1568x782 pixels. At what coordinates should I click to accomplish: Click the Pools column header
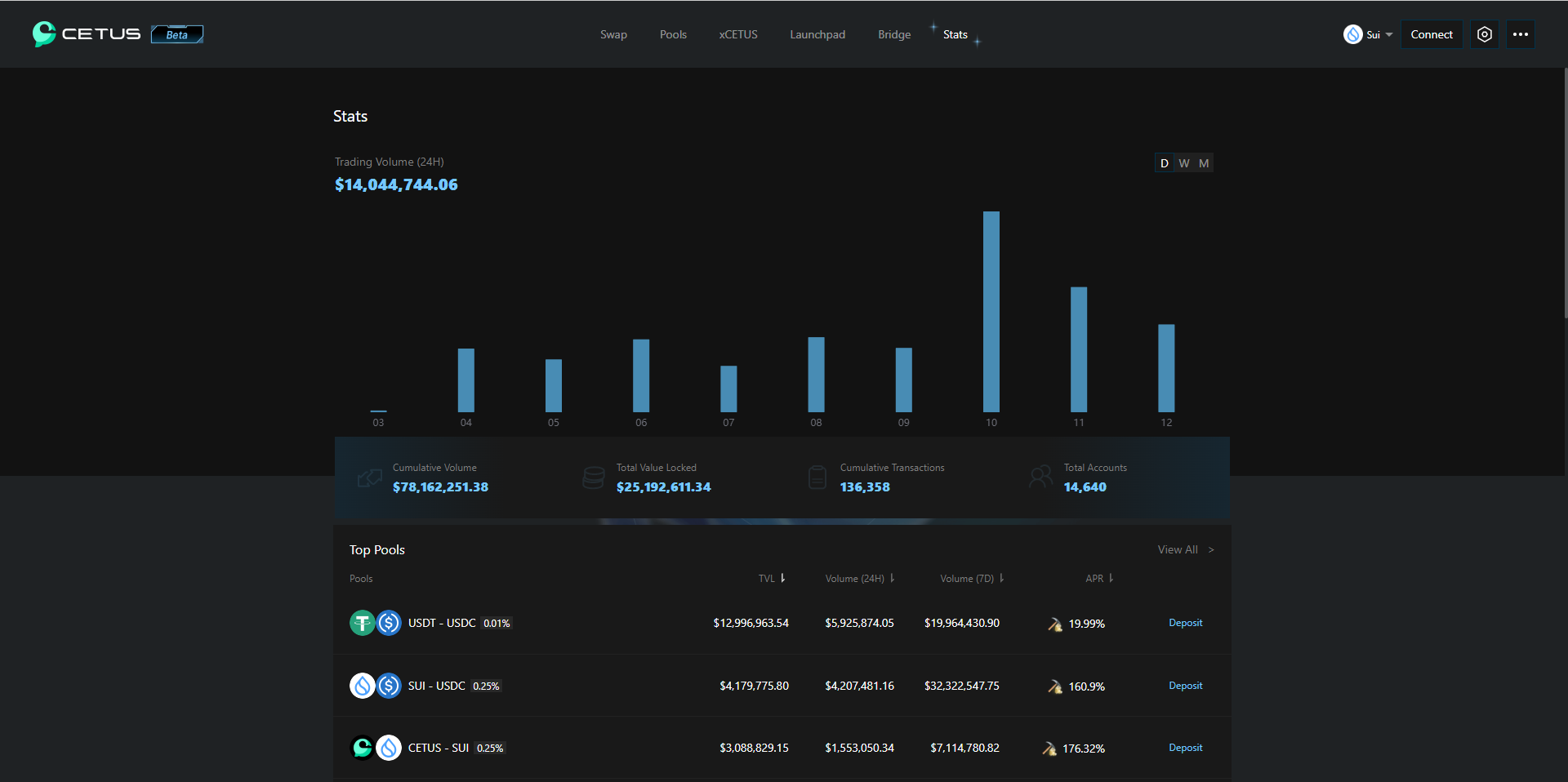(x=361, y=579)
